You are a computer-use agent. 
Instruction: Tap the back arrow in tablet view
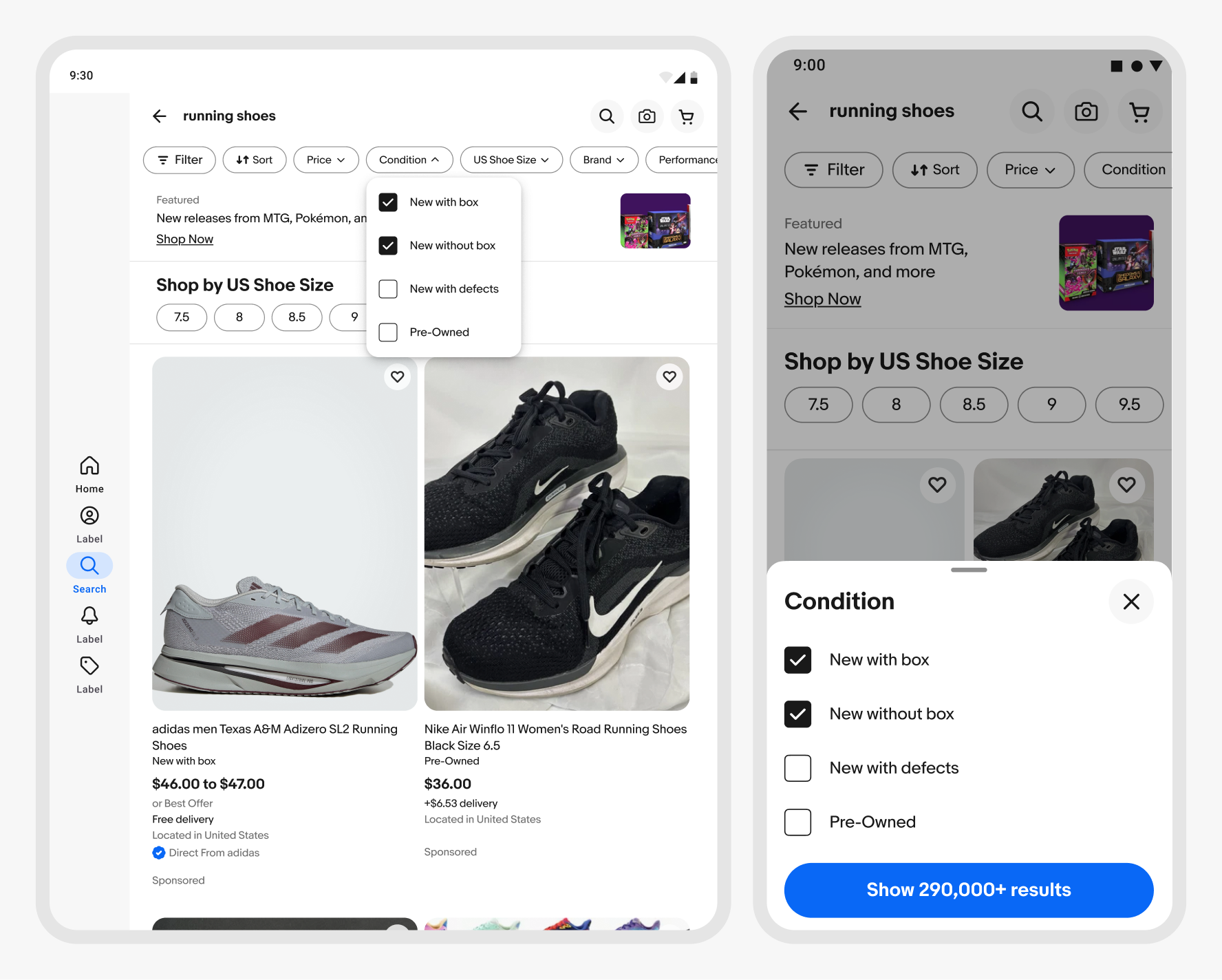(160, 116)
